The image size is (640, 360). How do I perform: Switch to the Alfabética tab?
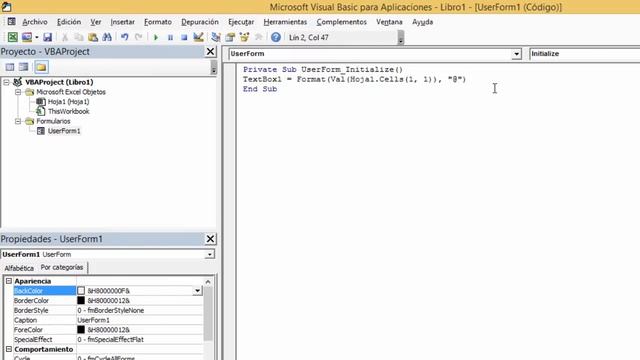click(x=19, y=268)
